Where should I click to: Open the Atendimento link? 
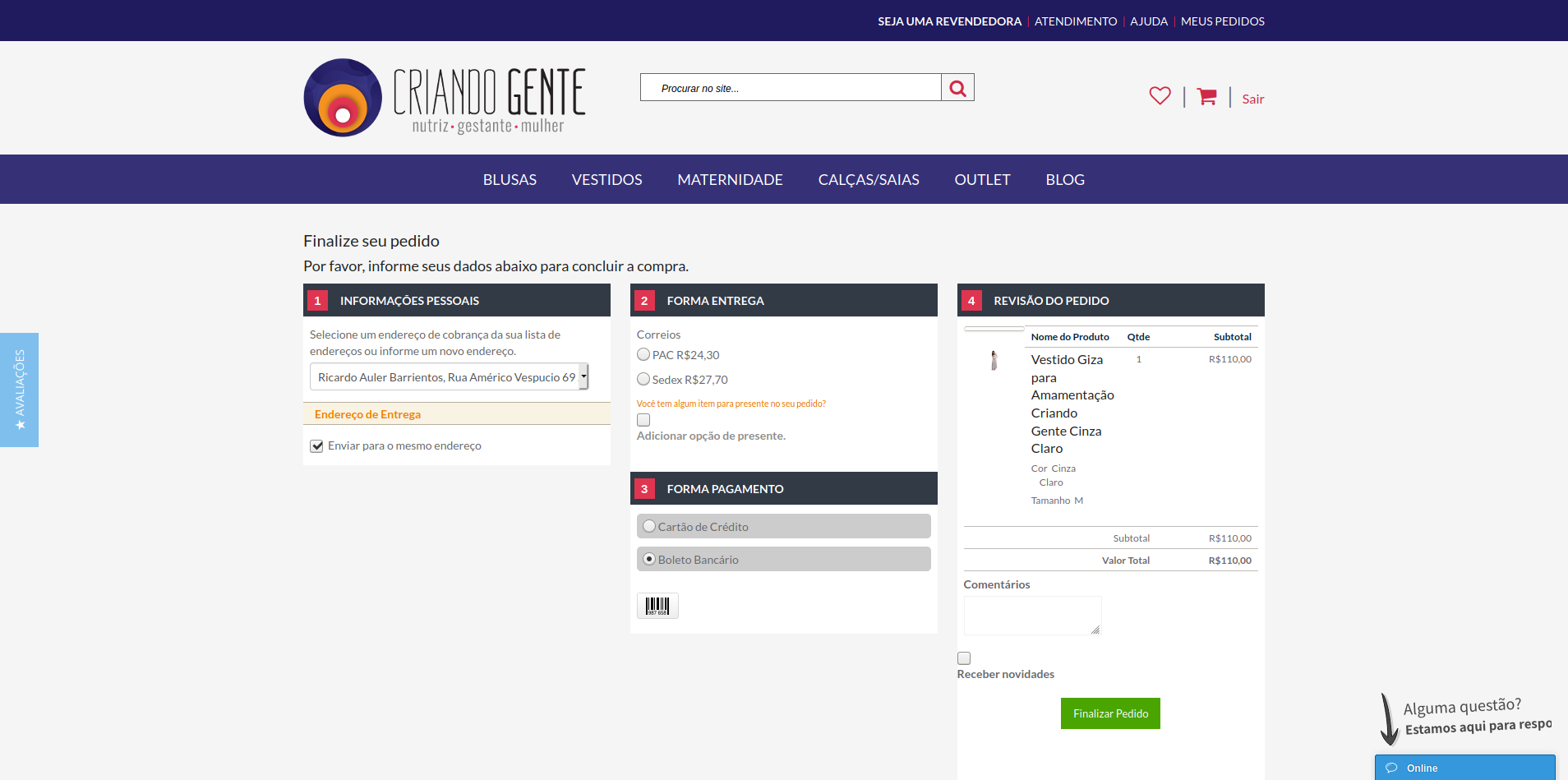point(1076,21)
